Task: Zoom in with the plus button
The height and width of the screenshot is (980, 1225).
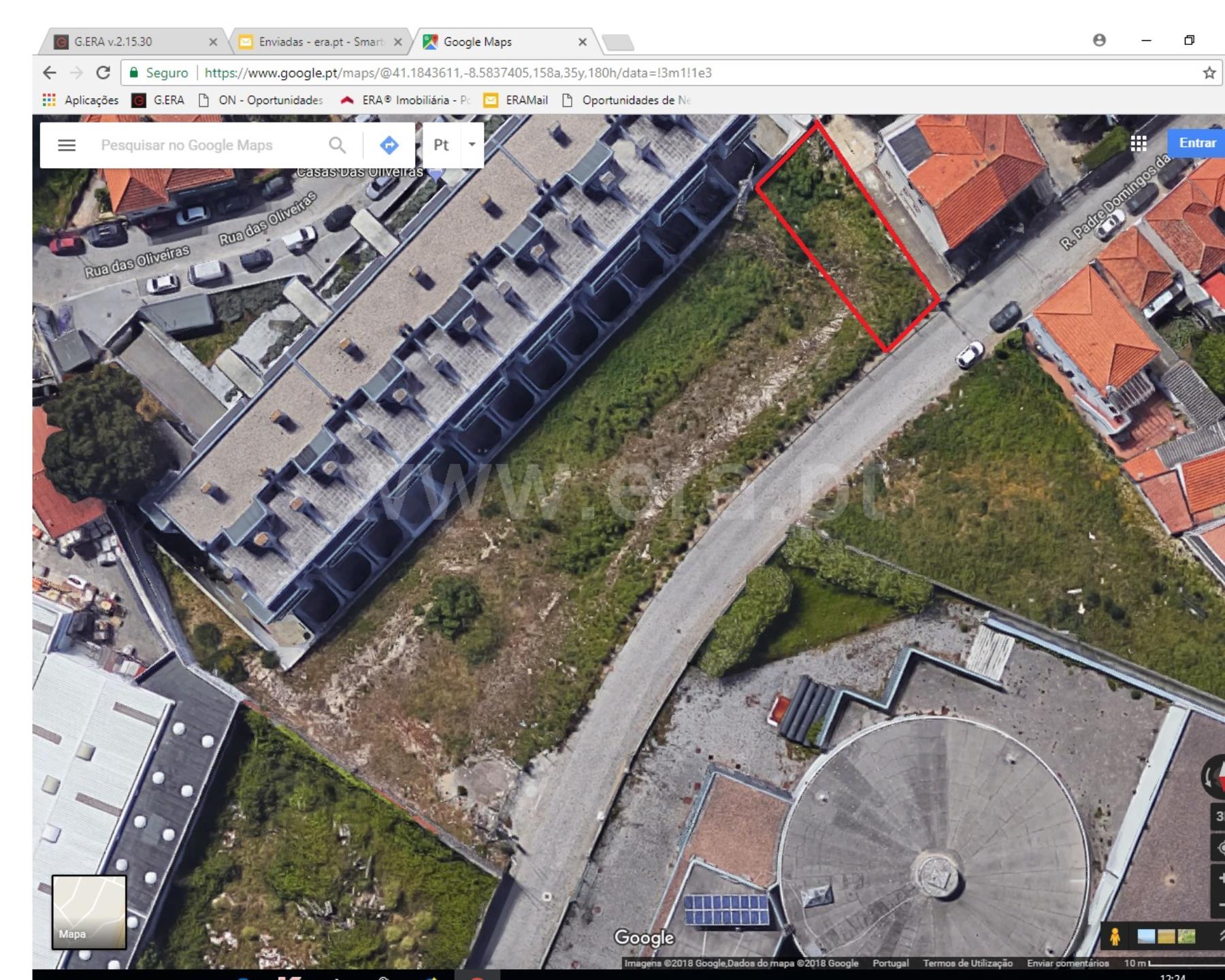Action: click(1220, 879)
